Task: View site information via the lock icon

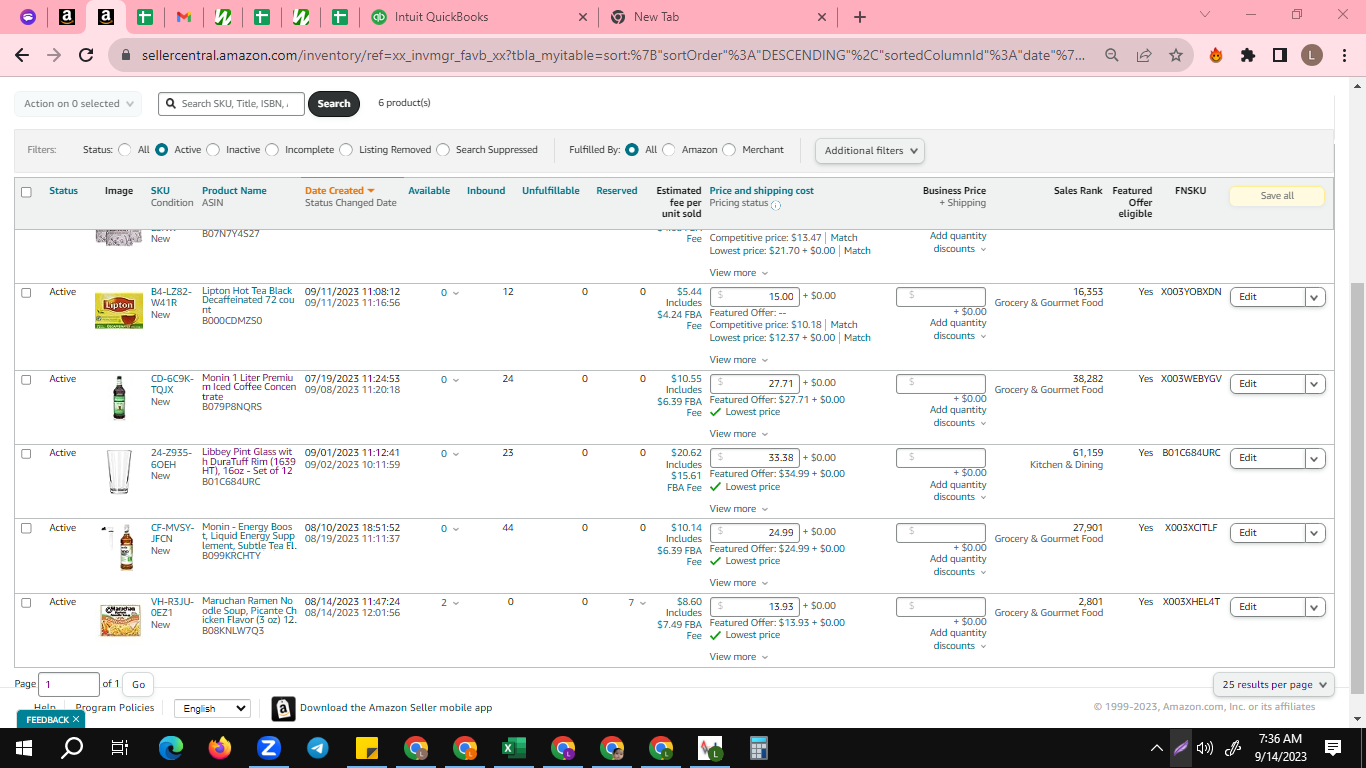Action: (126, 56)
